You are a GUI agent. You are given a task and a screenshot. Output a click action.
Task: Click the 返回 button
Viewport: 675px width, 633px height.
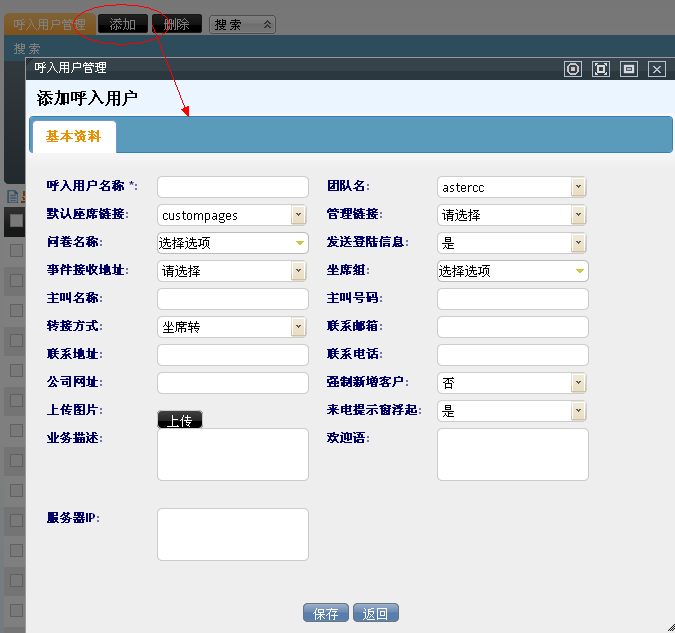[x=376, y=614]
